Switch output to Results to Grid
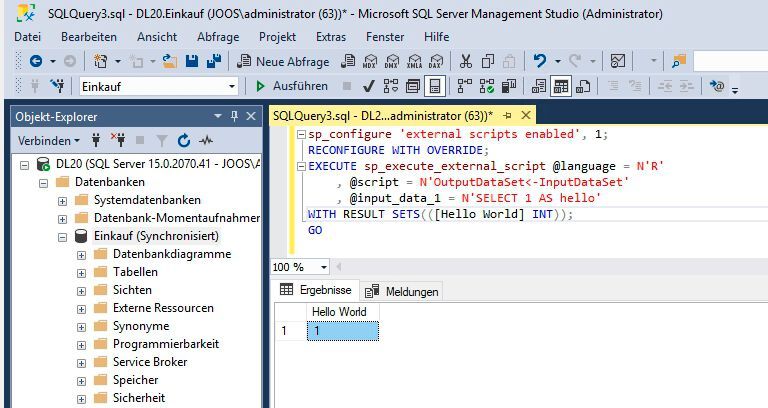The width and height of the screenshot is (768, 408). (x=561, y=86)
